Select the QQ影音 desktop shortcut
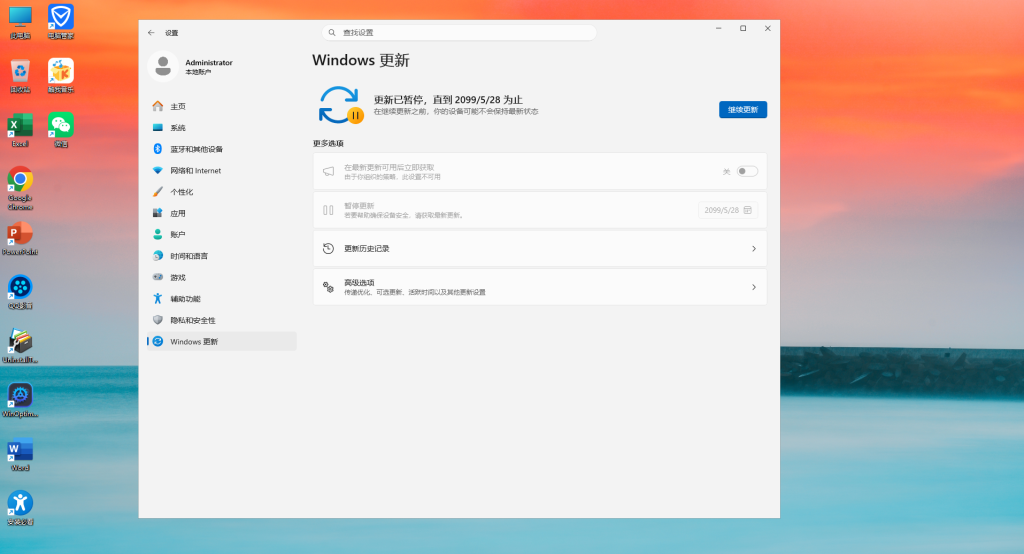The image size is (1024, 554). 20,292
